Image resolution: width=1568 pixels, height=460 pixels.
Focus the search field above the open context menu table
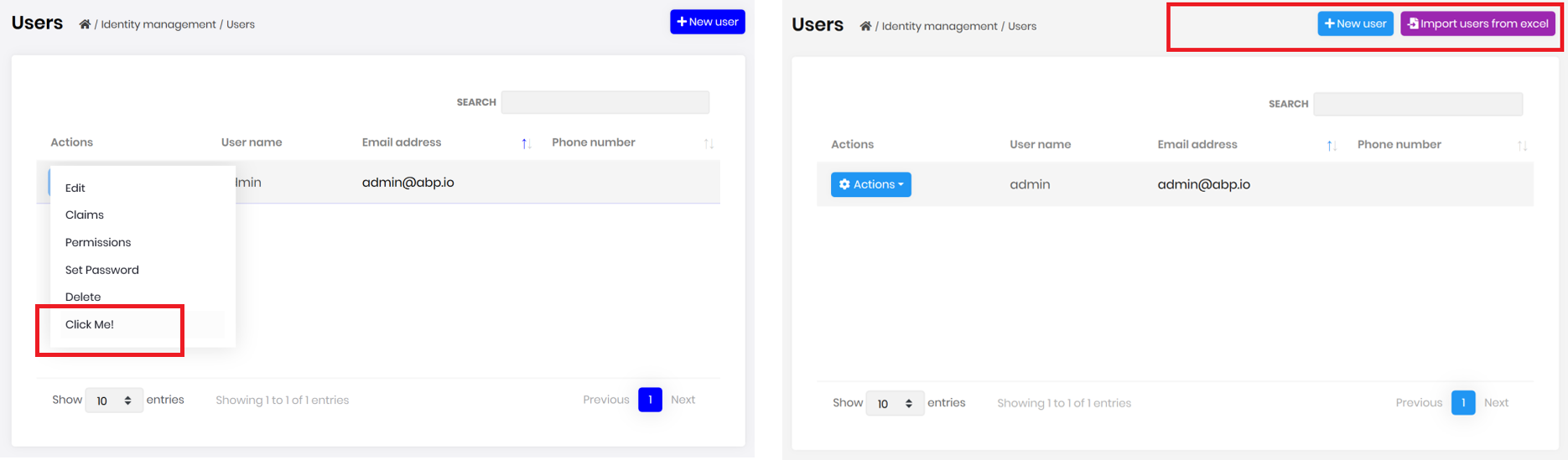pyautogui.click(x=605, y=102)
